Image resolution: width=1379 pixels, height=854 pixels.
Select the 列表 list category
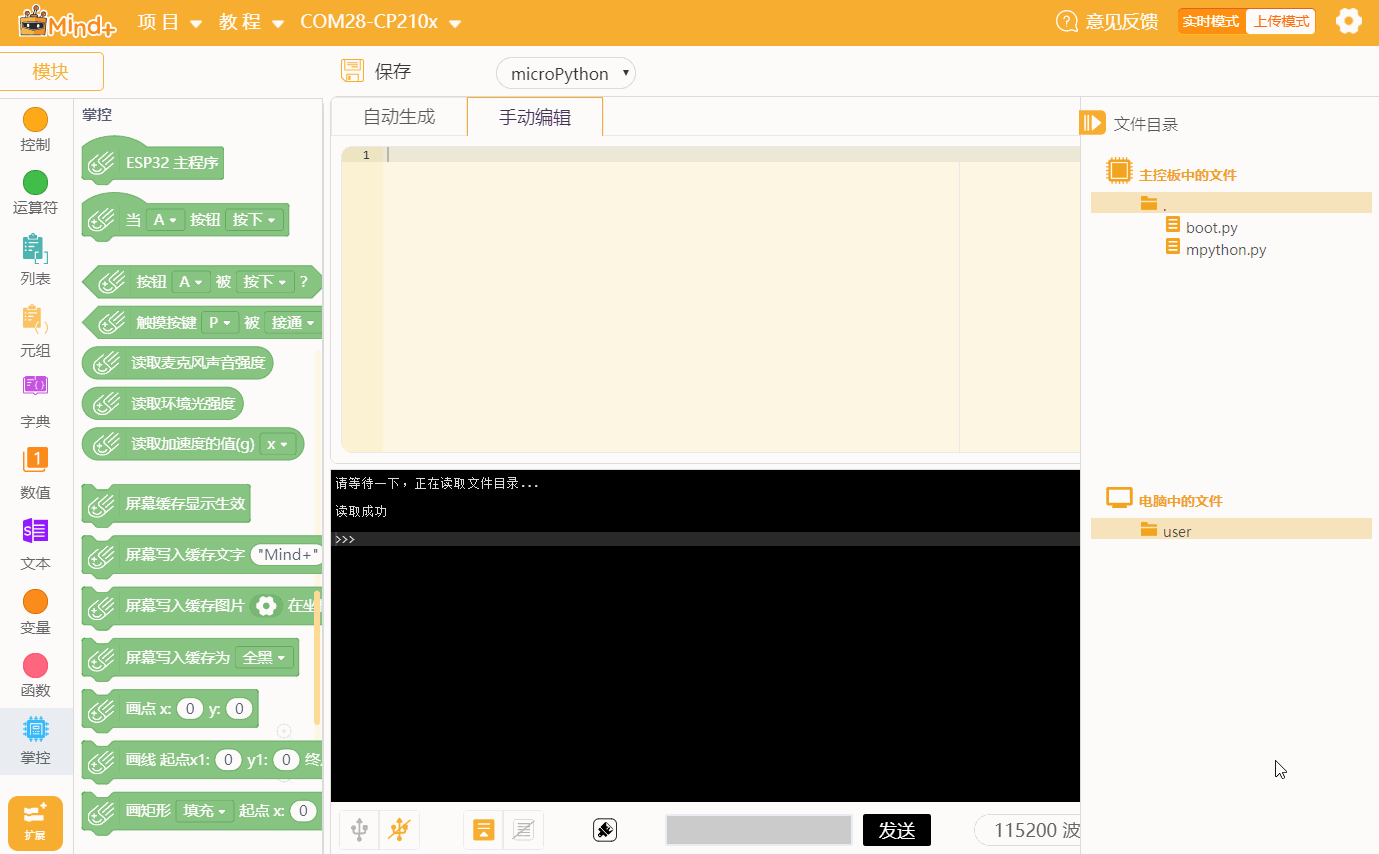coord(35,260)
